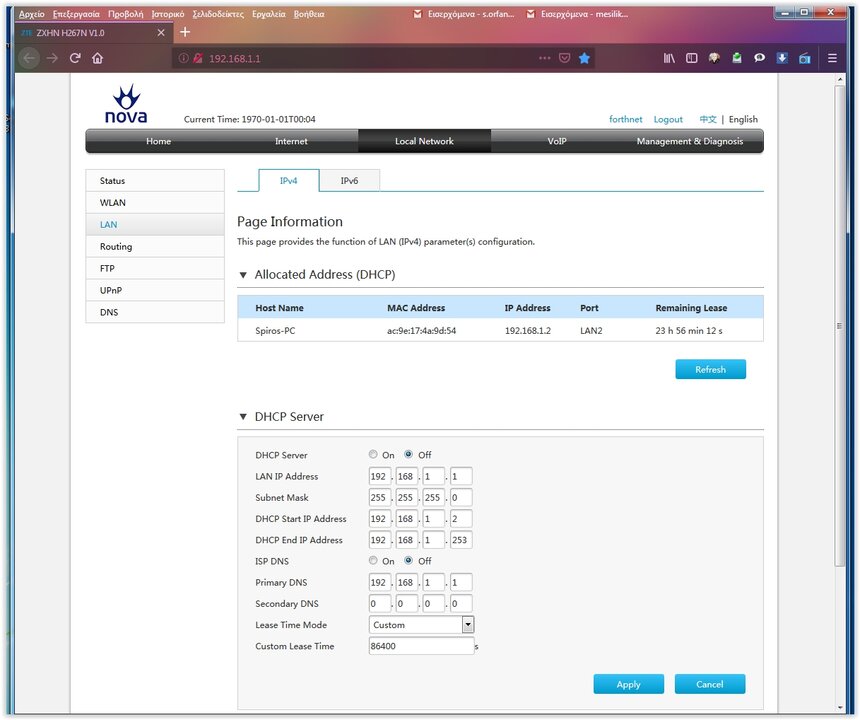Open the downloads arrow icon

click(782, 58)
